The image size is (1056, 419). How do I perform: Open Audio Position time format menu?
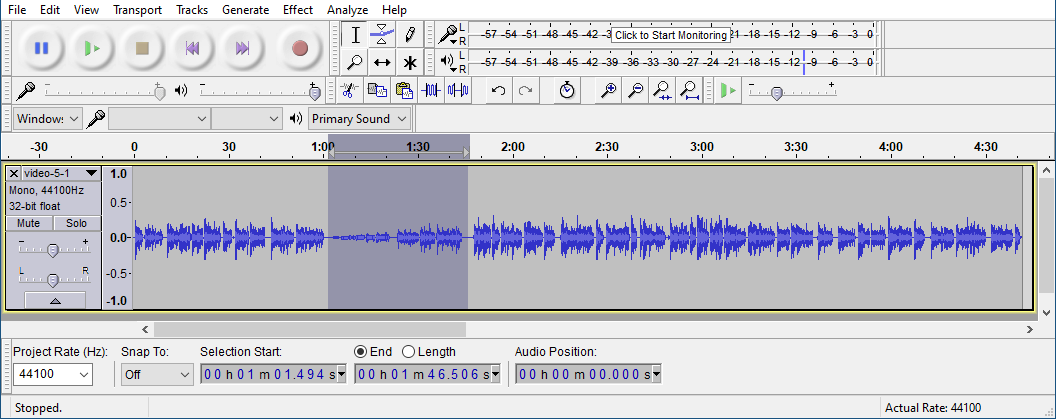coord(656,375)
